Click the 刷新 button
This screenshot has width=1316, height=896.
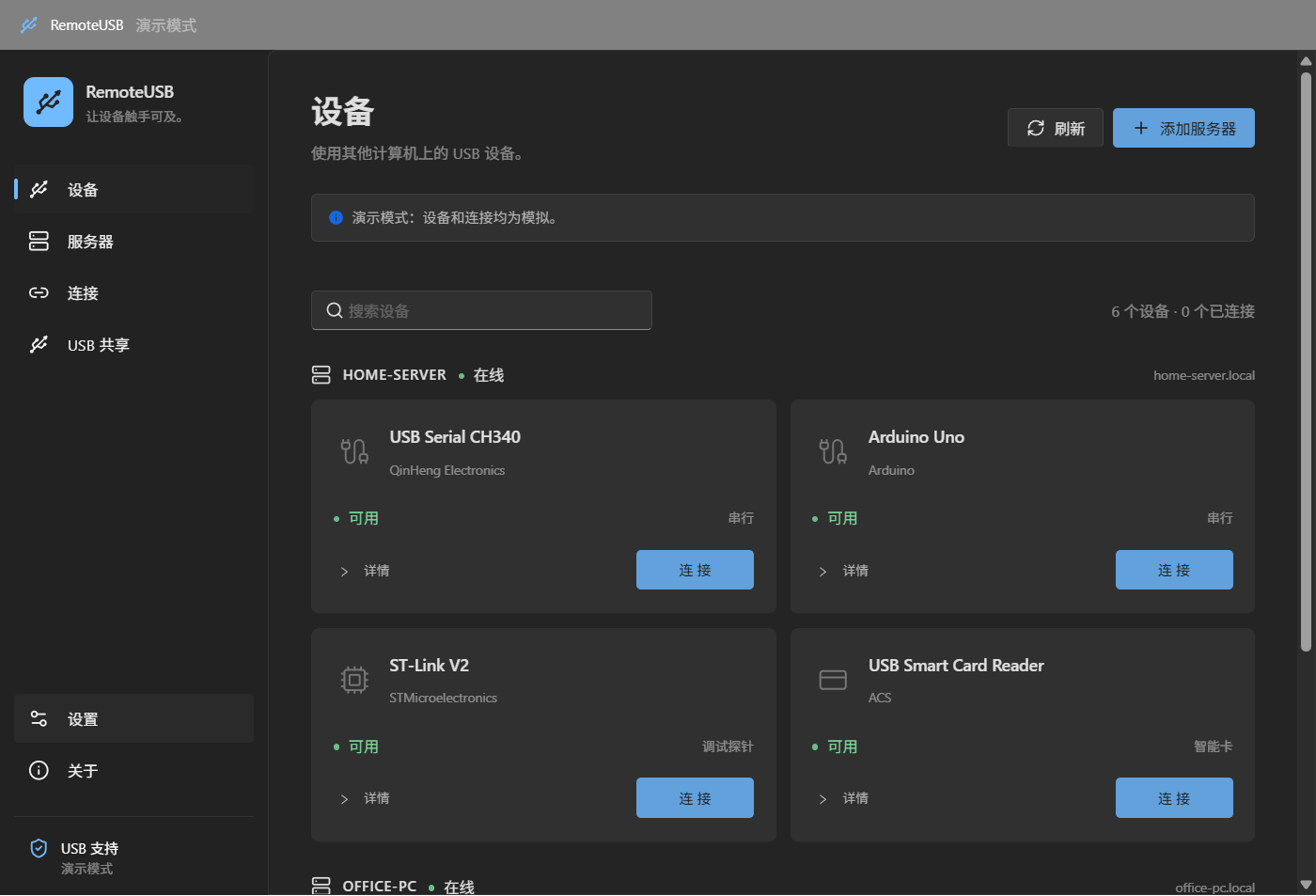click(x=1056, y=128)
